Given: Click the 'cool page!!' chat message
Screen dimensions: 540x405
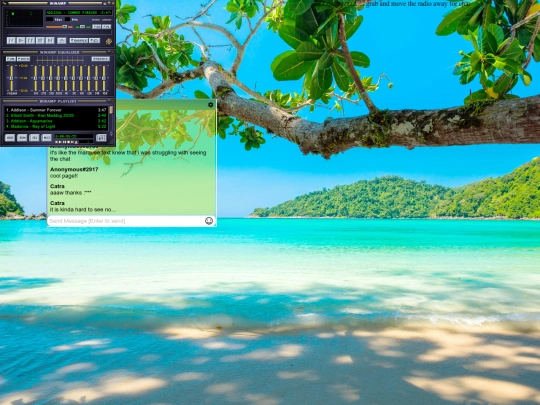Looking at the screenshot, I should 64,176.
